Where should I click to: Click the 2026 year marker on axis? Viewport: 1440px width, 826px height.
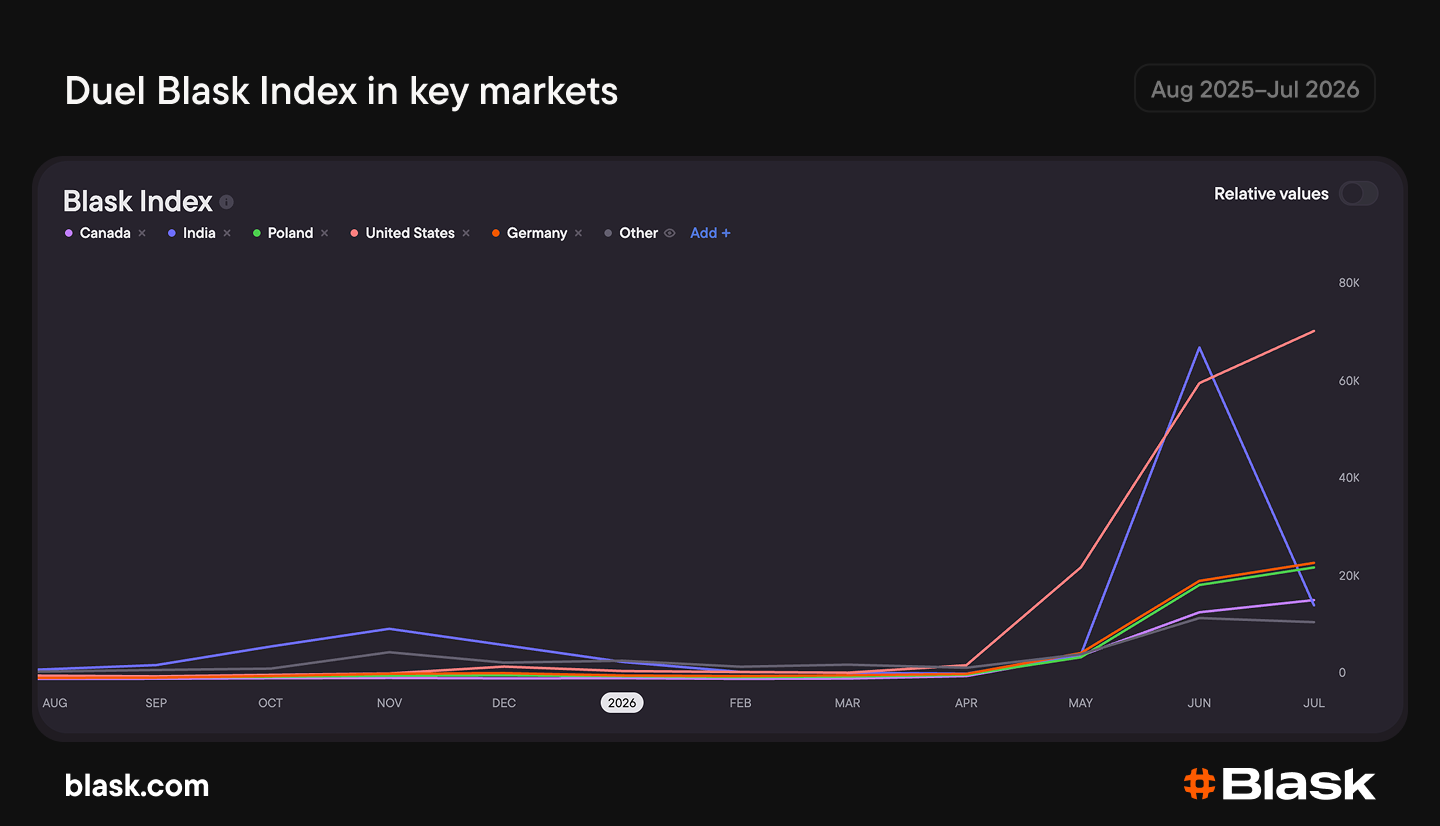click(x=622, y=703)
